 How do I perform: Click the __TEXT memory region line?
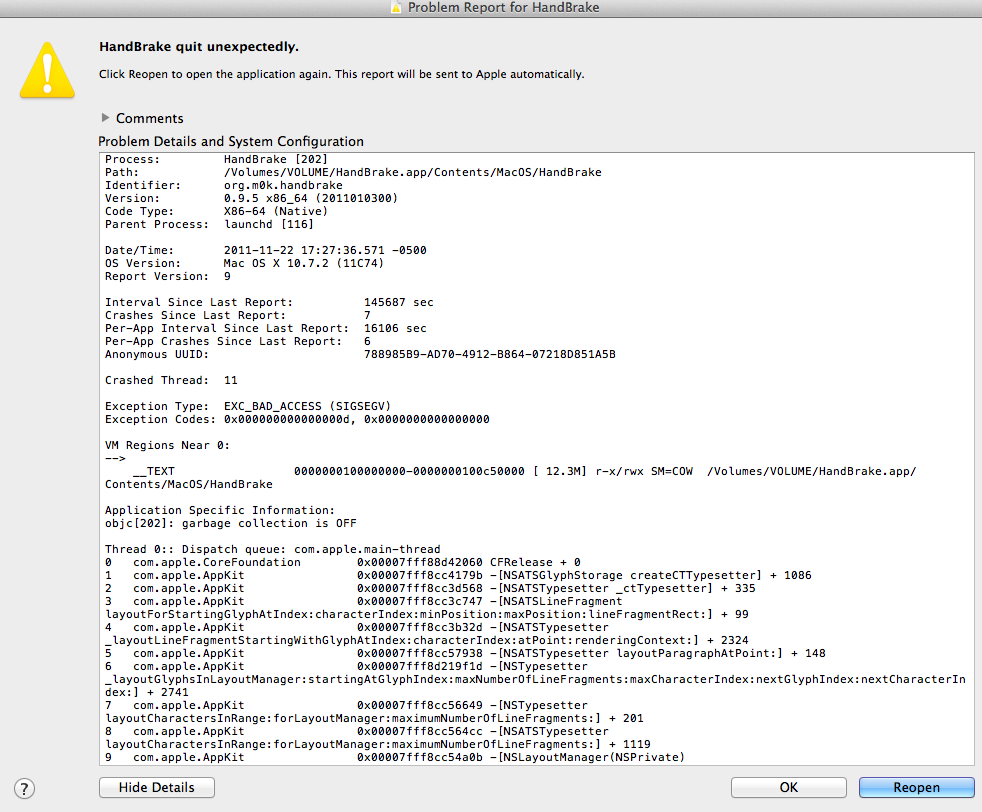510,478
